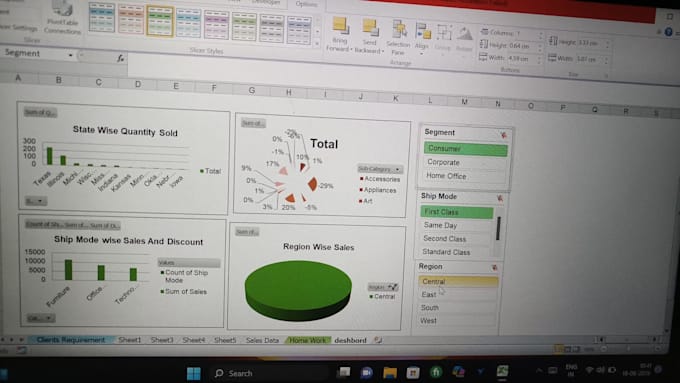Select the green Region Wise Sales pie

298,290
